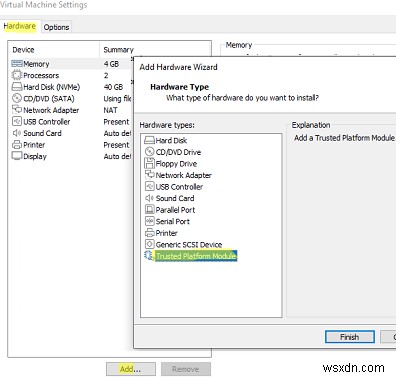The image size is (396, 378).
Task: Click the Remove button
Action: [186, 369]
